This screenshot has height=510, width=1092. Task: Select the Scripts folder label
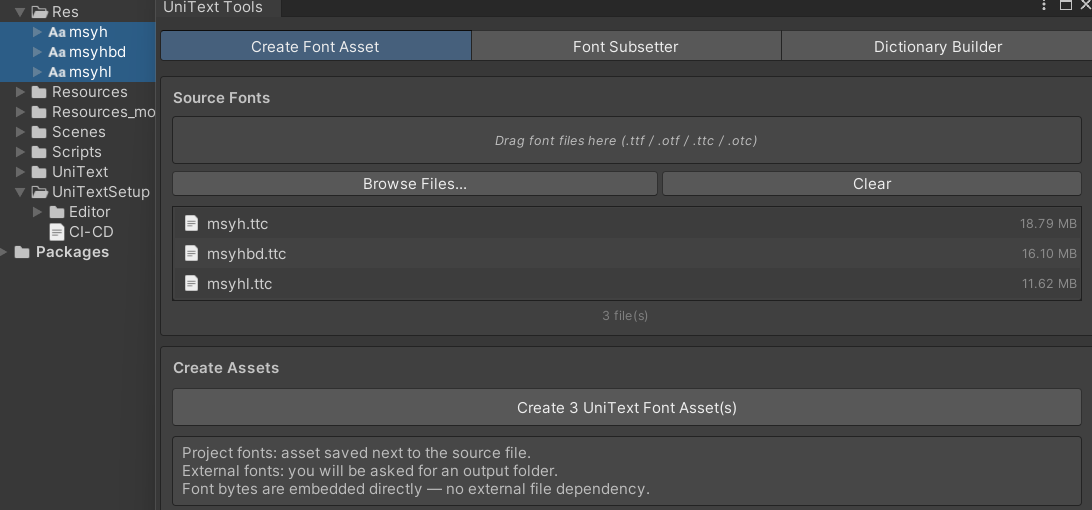77,152
